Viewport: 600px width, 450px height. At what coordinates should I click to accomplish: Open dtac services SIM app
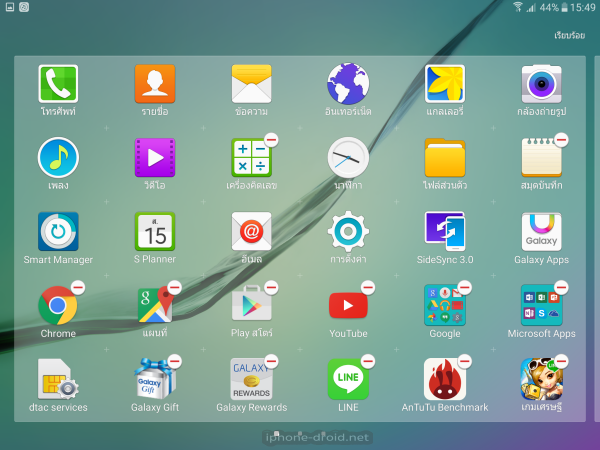pos(58,379)
